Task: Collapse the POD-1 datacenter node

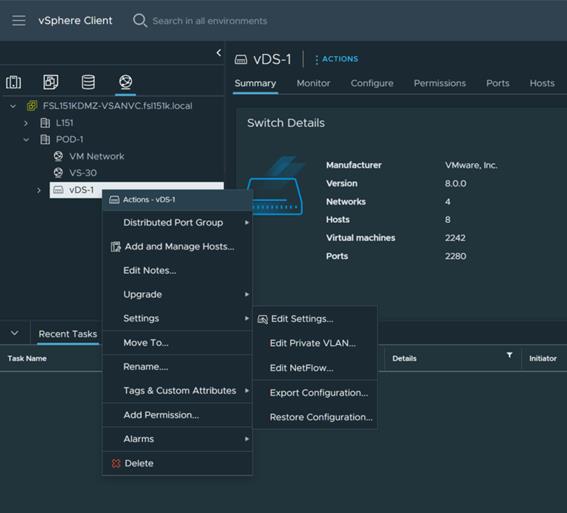Action: (26, 140)
